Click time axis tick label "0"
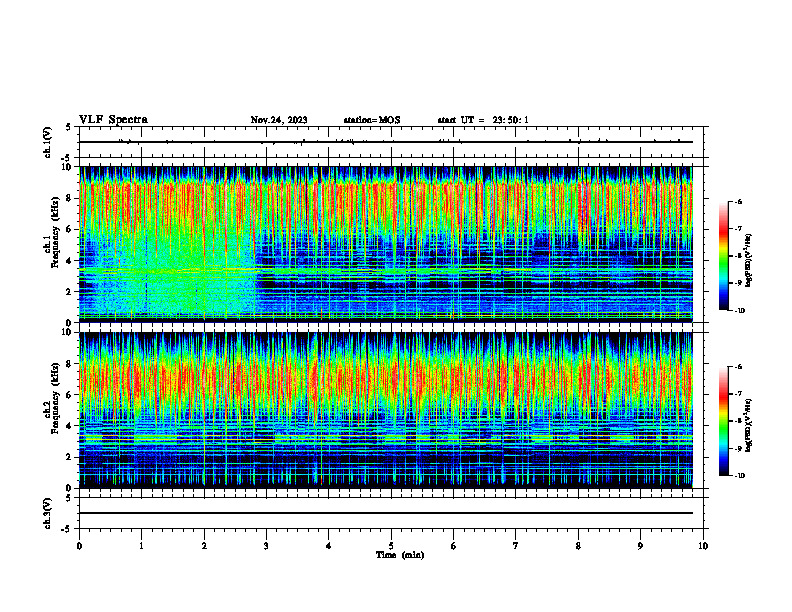Image resolution: width=792 pixels, height=612 pixels. coord(79,546)
